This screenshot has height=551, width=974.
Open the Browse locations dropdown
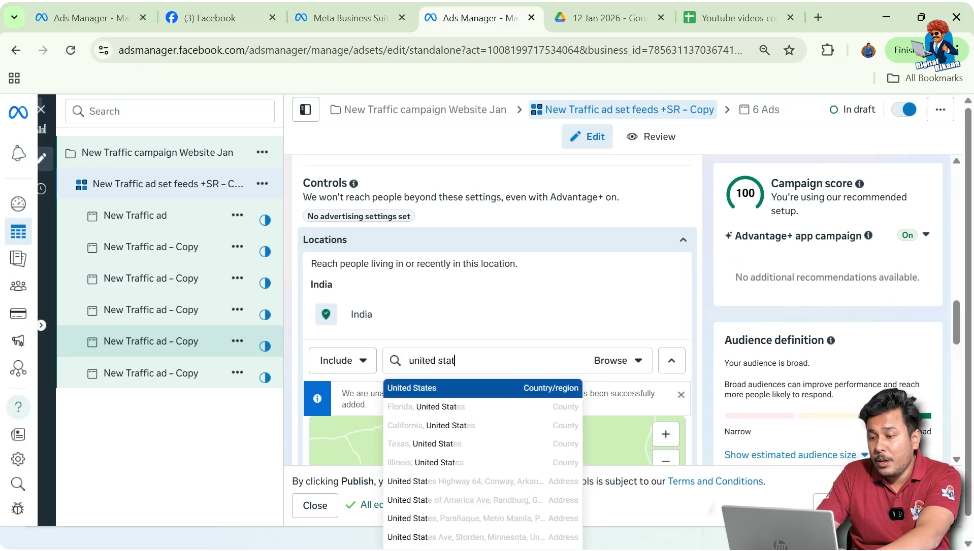click(618, 361)
